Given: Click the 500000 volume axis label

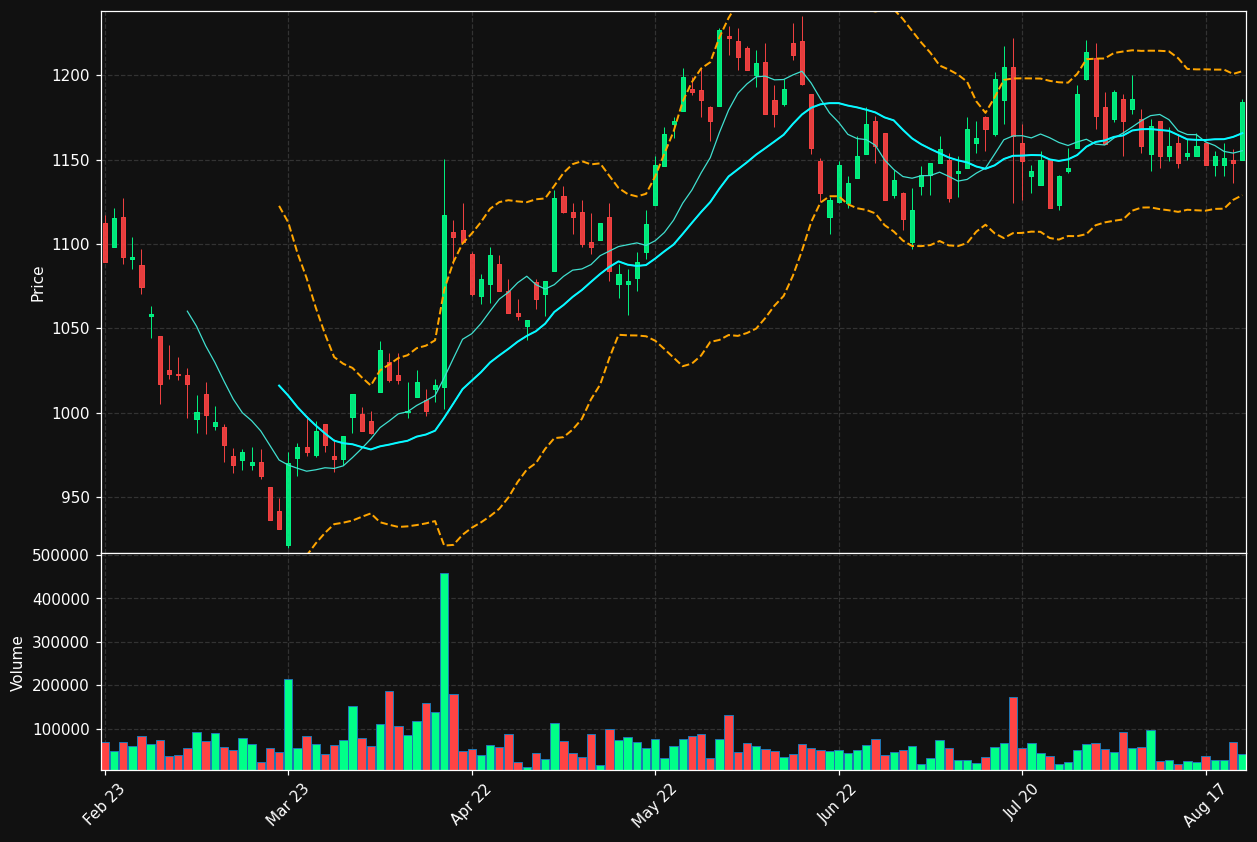Looking at the screenshot, I should [x=60, y=556].
